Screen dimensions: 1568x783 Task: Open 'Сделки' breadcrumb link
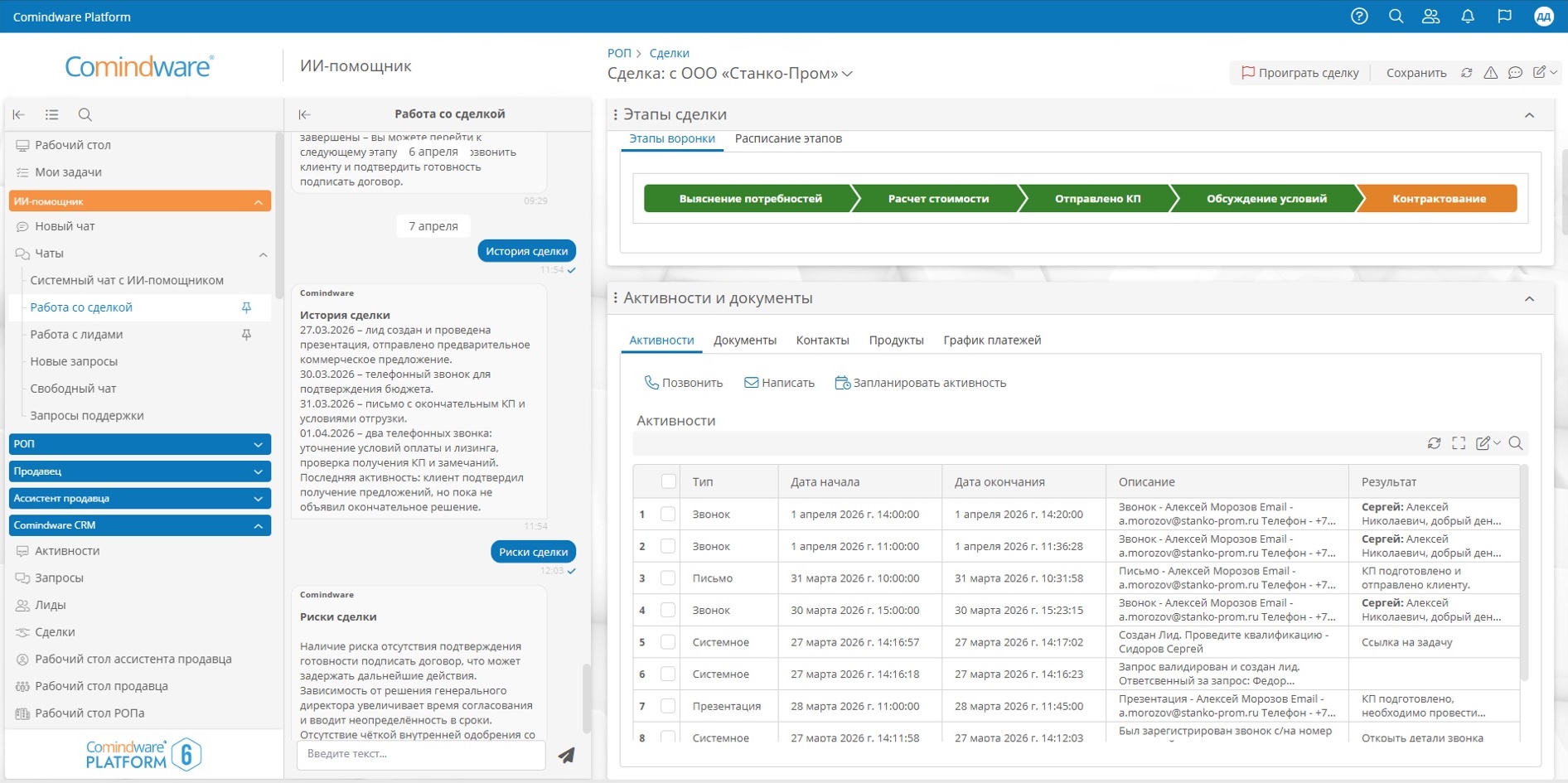point(669,53)
